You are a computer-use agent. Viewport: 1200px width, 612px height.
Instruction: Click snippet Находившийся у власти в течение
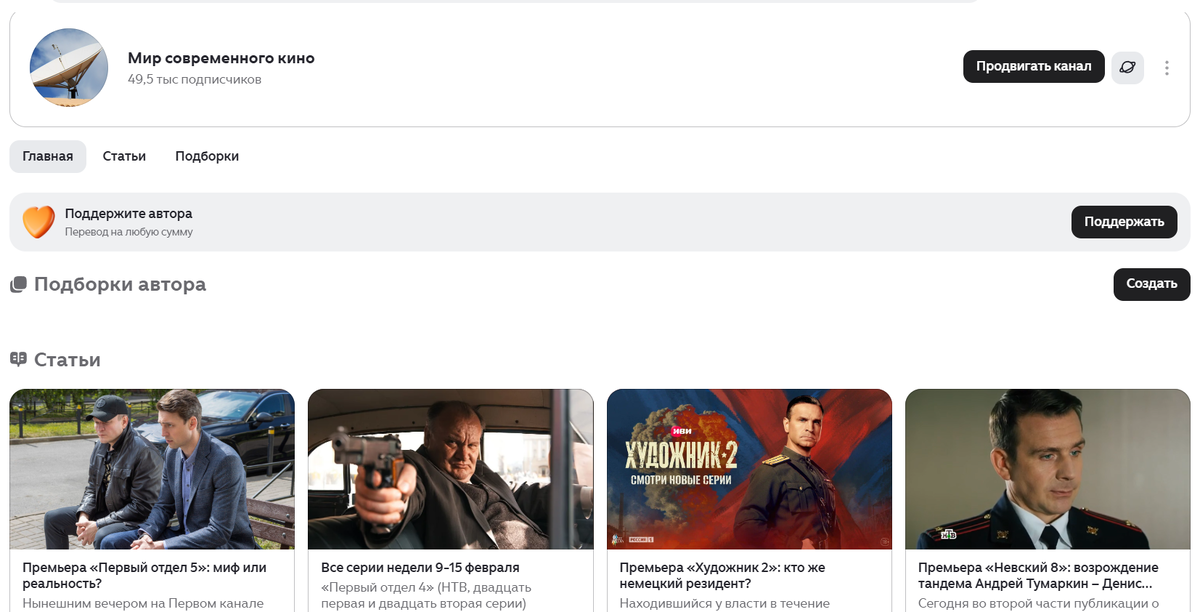(x=725, y=603)
